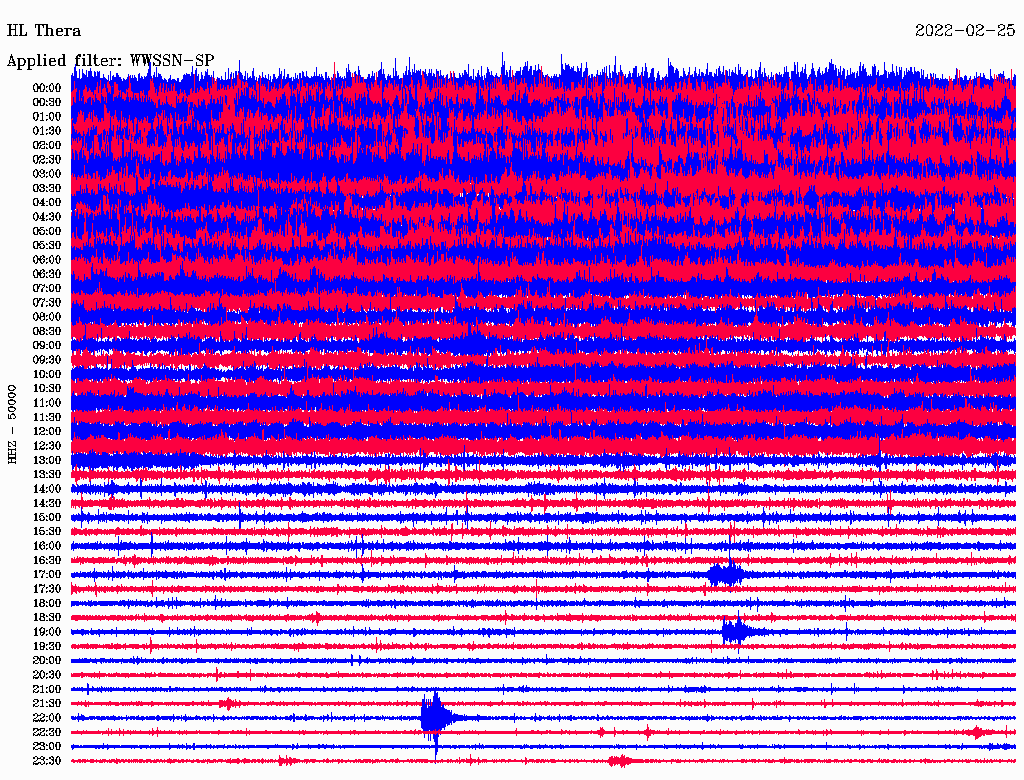The height and width of the screenshot is (780, 1024).
Task: Select the 22:00 time label
Action: pyautogui.click(x=47, y=718)
